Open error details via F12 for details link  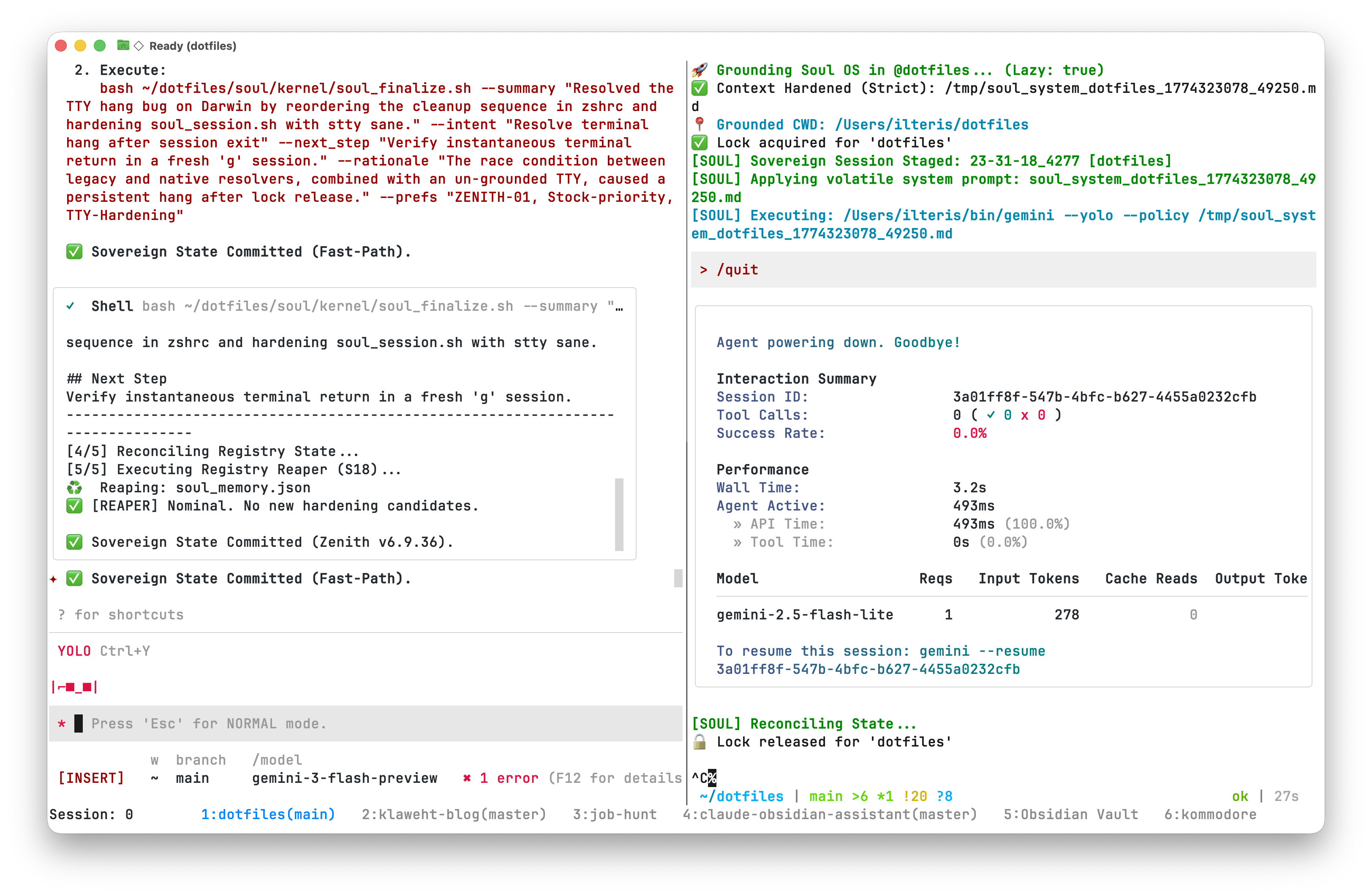tap(613, 777)
